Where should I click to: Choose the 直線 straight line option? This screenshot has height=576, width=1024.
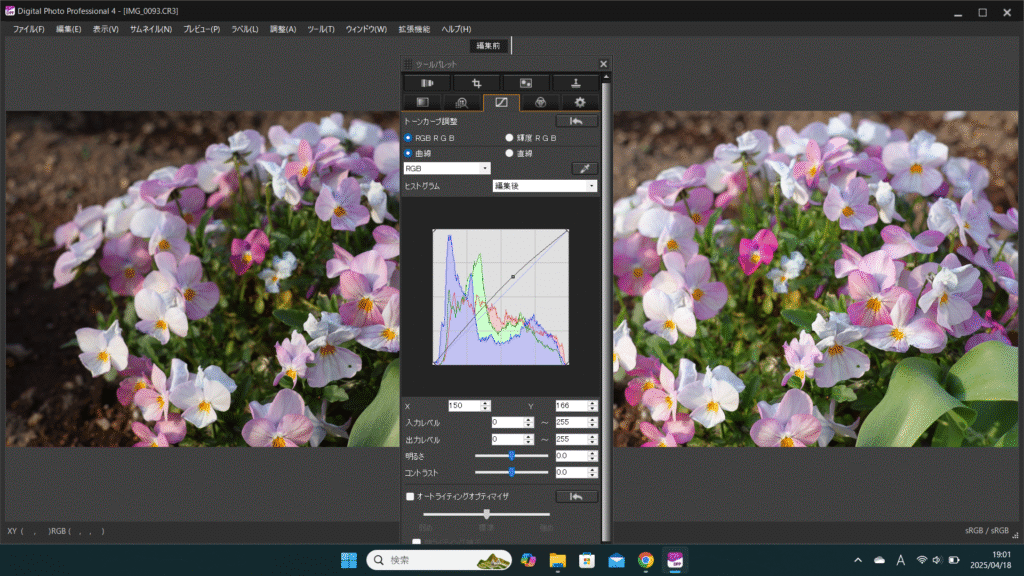(509, 153)
